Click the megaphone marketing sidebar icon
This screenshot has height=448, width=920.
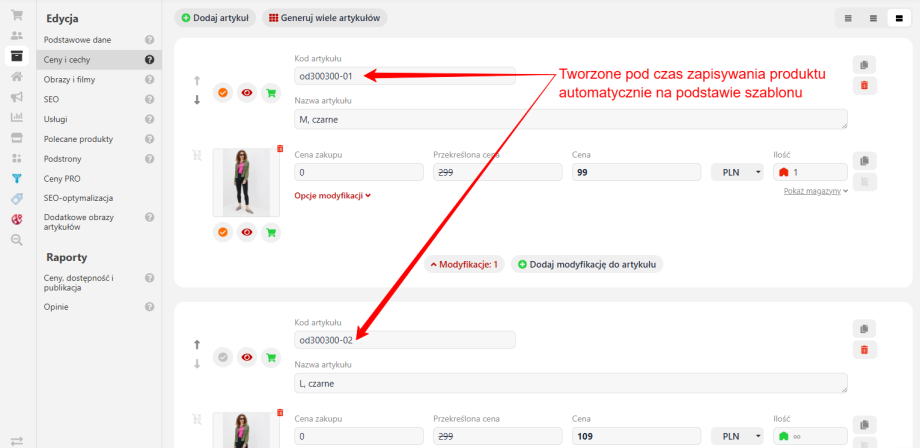(x=17, y=97)
